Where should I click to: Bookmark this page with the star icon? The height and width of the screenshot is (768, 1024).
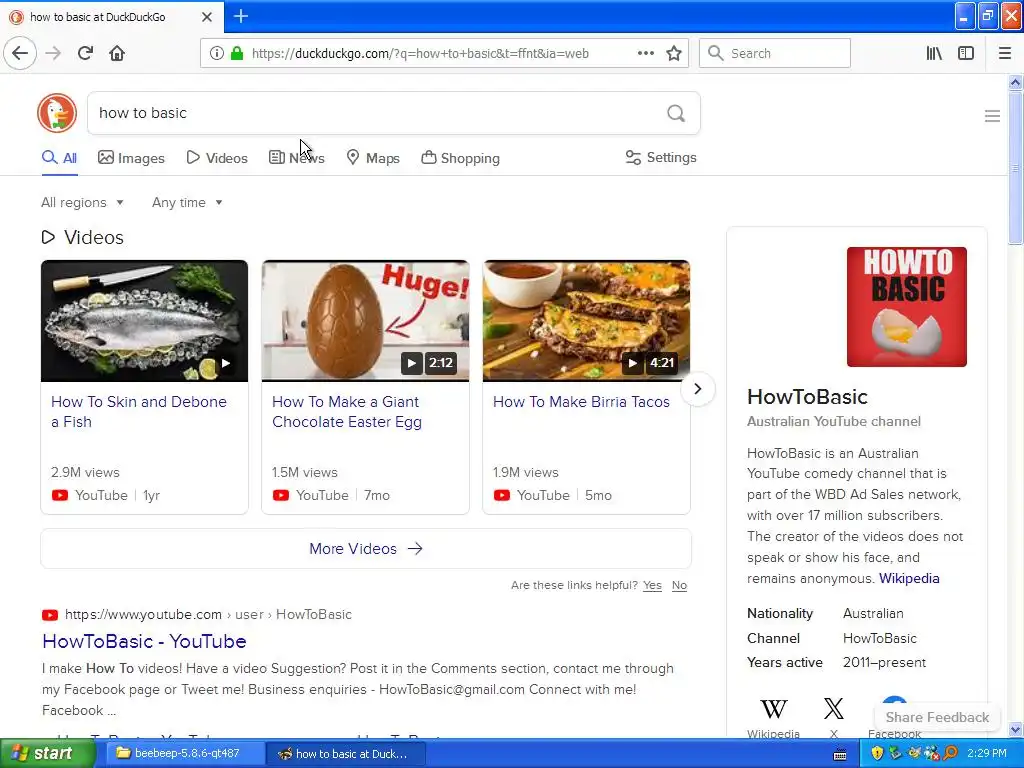674,53
